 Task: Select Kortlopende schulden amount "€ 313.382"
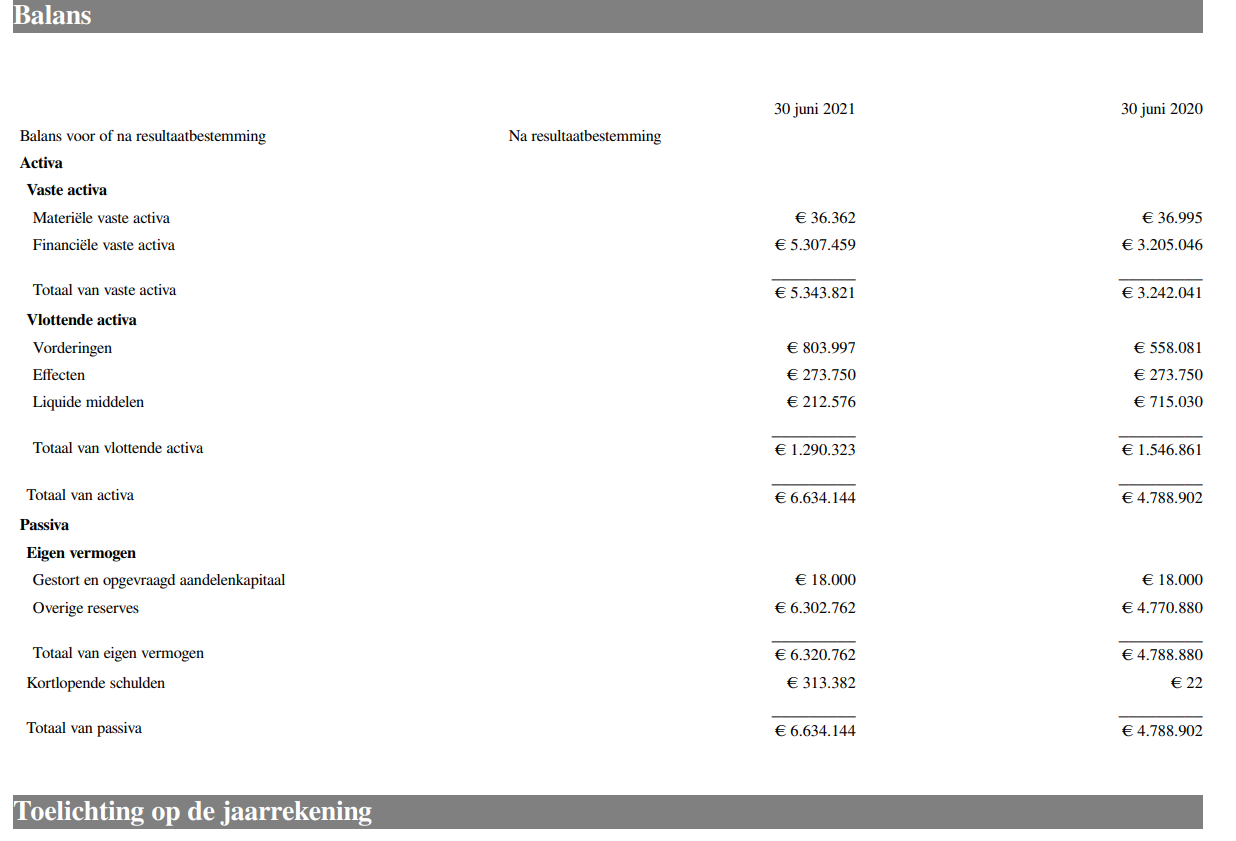click(821, 683)
